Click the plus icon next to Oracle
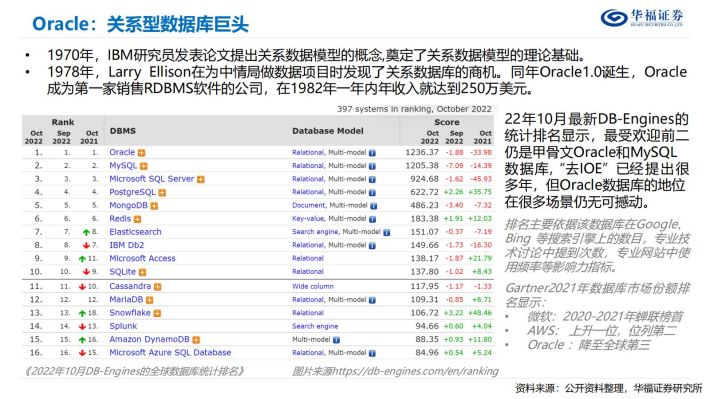This screenshot has height=399, width=710. point(142,153)
